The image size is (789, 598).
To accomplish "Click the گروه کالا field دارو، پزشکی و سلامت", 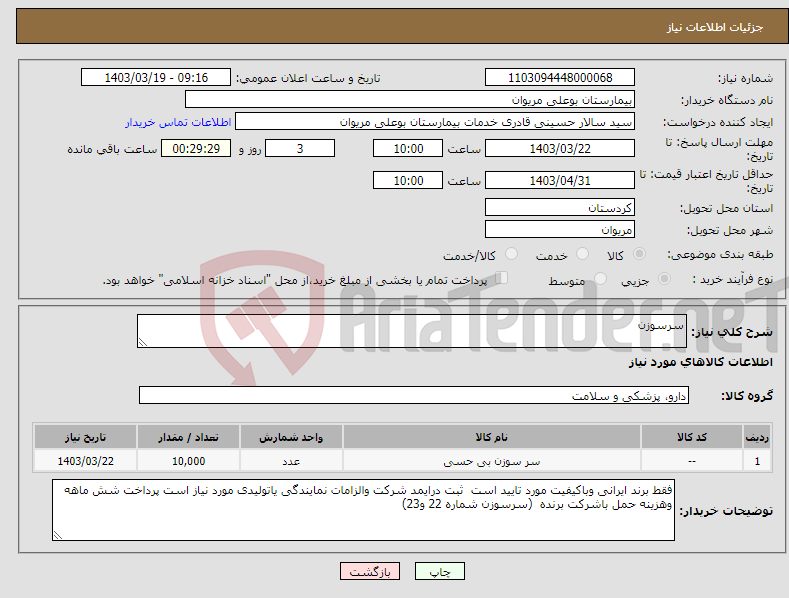I will point(414,396).
